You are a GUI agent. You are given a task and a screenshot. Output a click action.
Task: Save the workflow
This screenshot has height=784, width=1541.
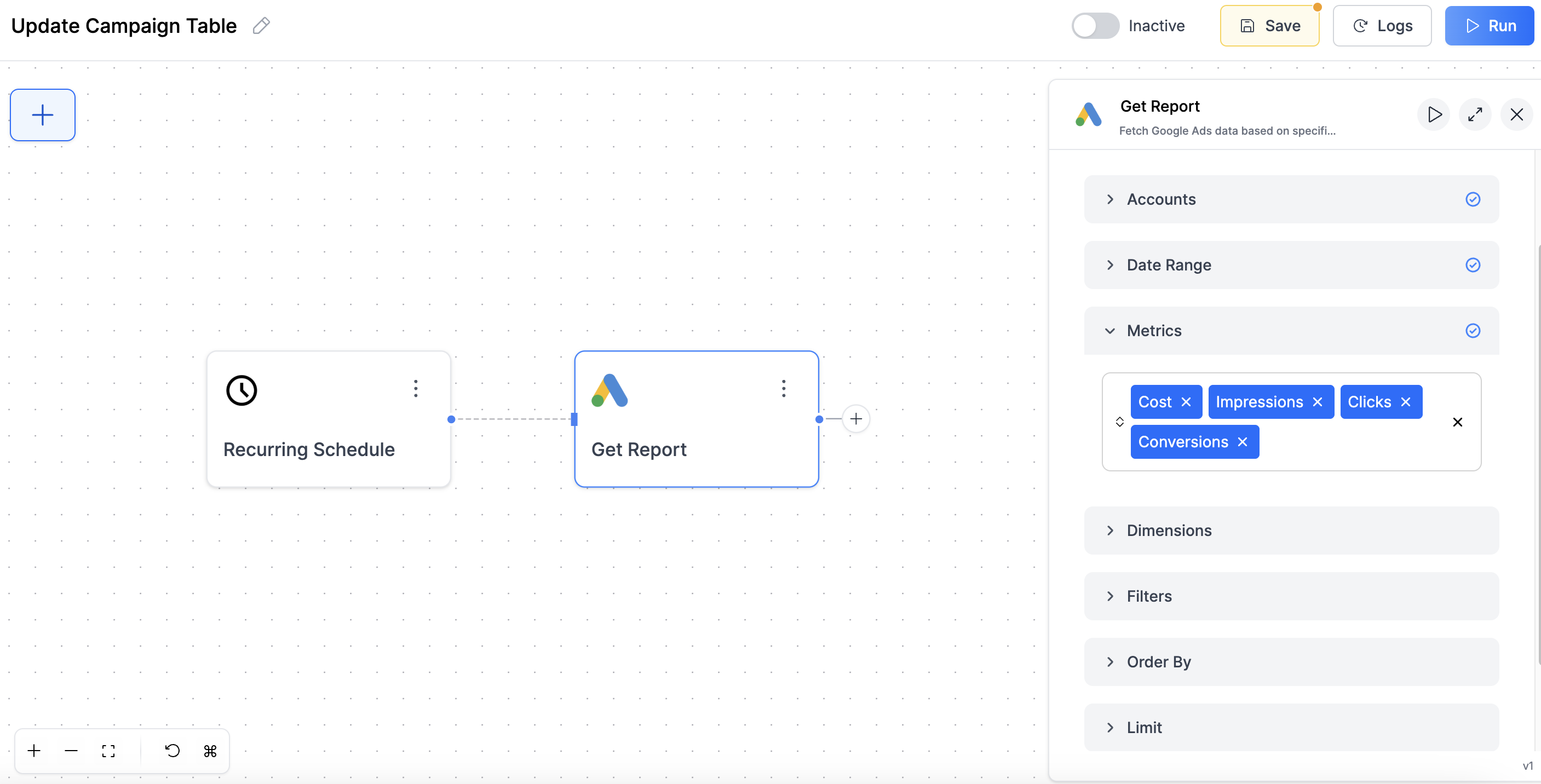pyautogui.click(x=1269, y=26)
